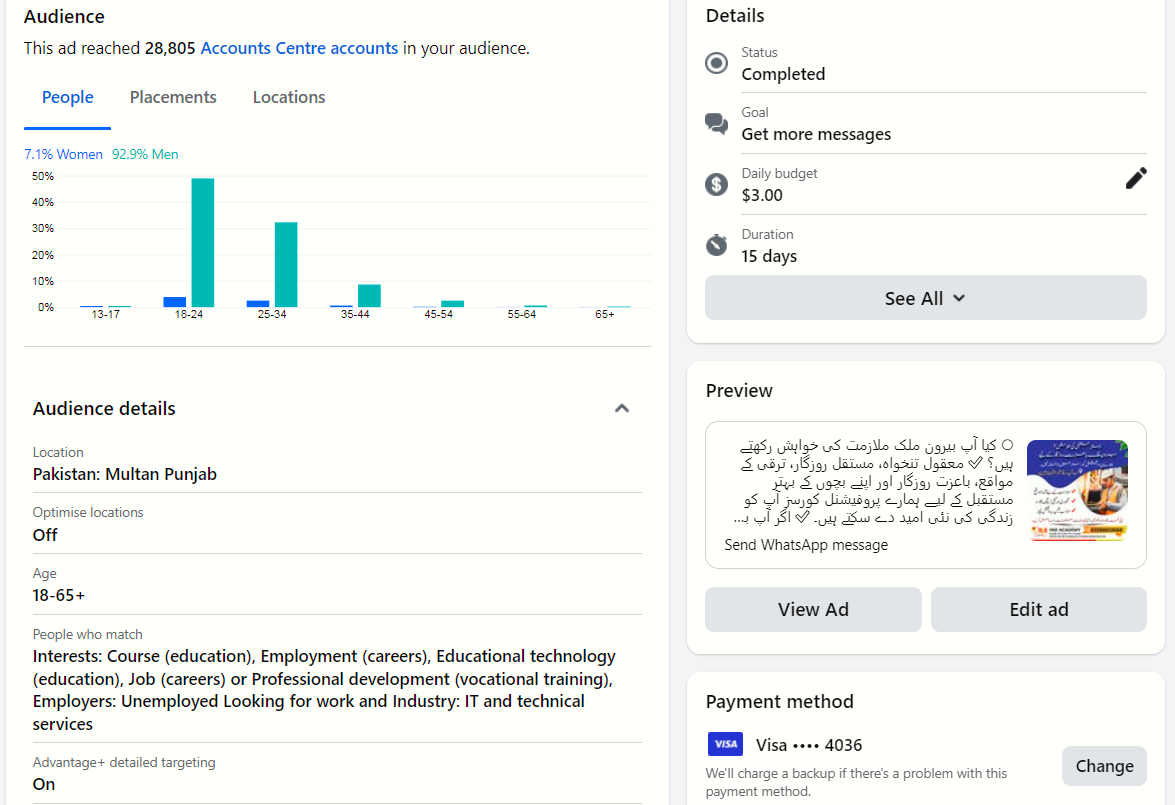Click the teal 25-34 Men bar
This screenshot has width=1175, height=805.
pos(286,264)
